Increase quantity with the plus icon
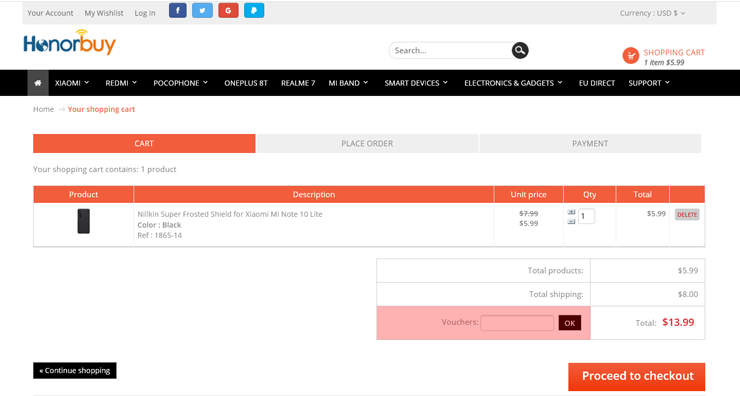740x396 pixels. point(571,212)
